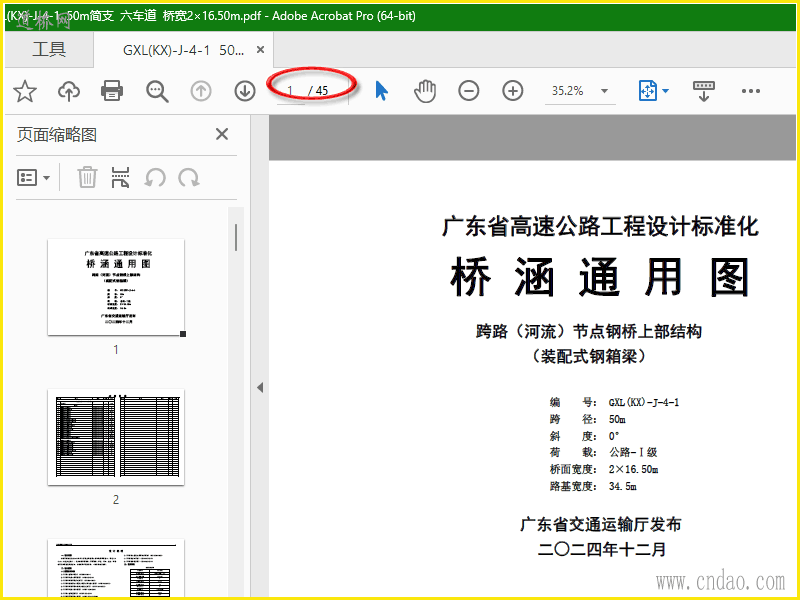Click the （装配式钢箱梁） text
This screenshot has height=600, width=800.
coord(589,356)
